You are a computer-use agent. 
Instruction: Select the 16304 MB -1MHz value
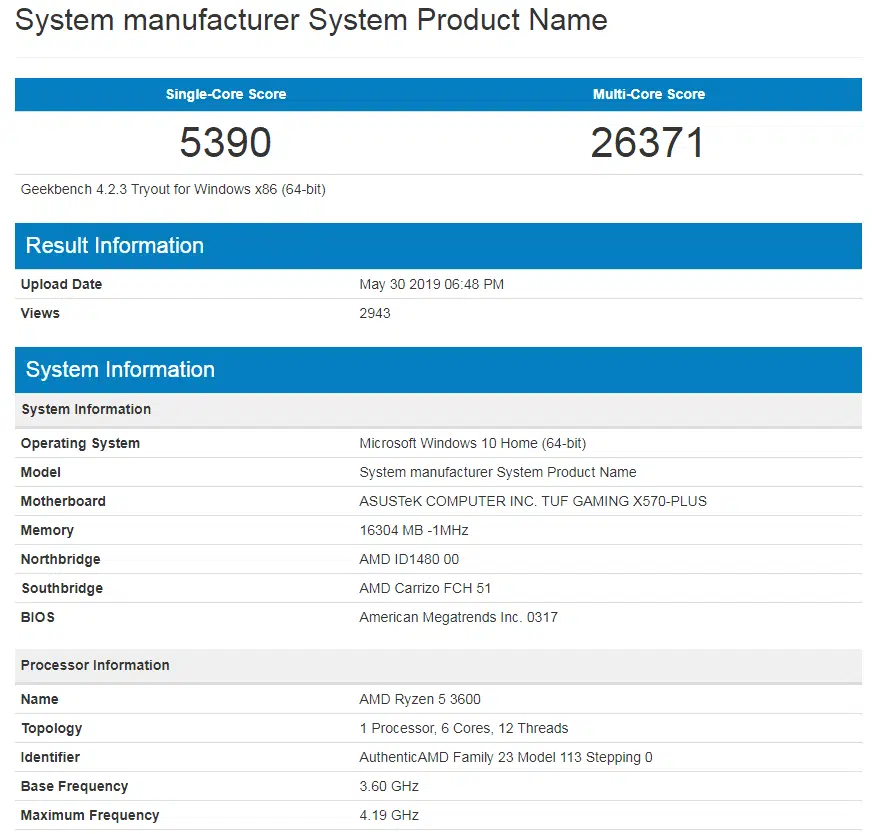(414, 530)
